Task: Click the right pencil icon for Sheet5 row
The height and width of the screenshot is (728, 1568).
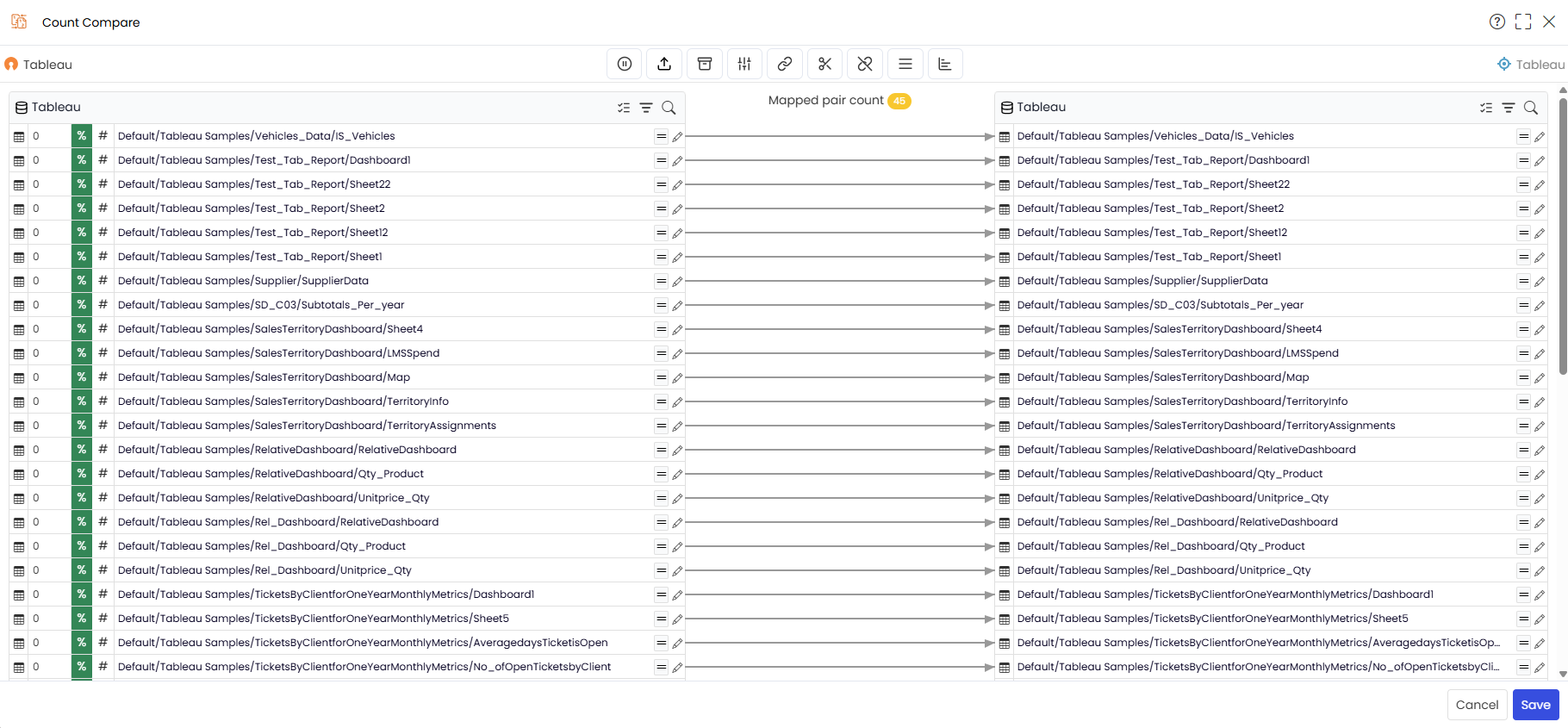Action: point(1540,619)
